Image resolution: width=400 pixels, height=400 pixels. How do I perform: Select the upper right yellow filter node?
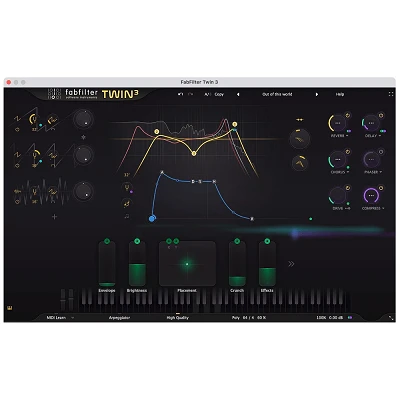point(235,124)
